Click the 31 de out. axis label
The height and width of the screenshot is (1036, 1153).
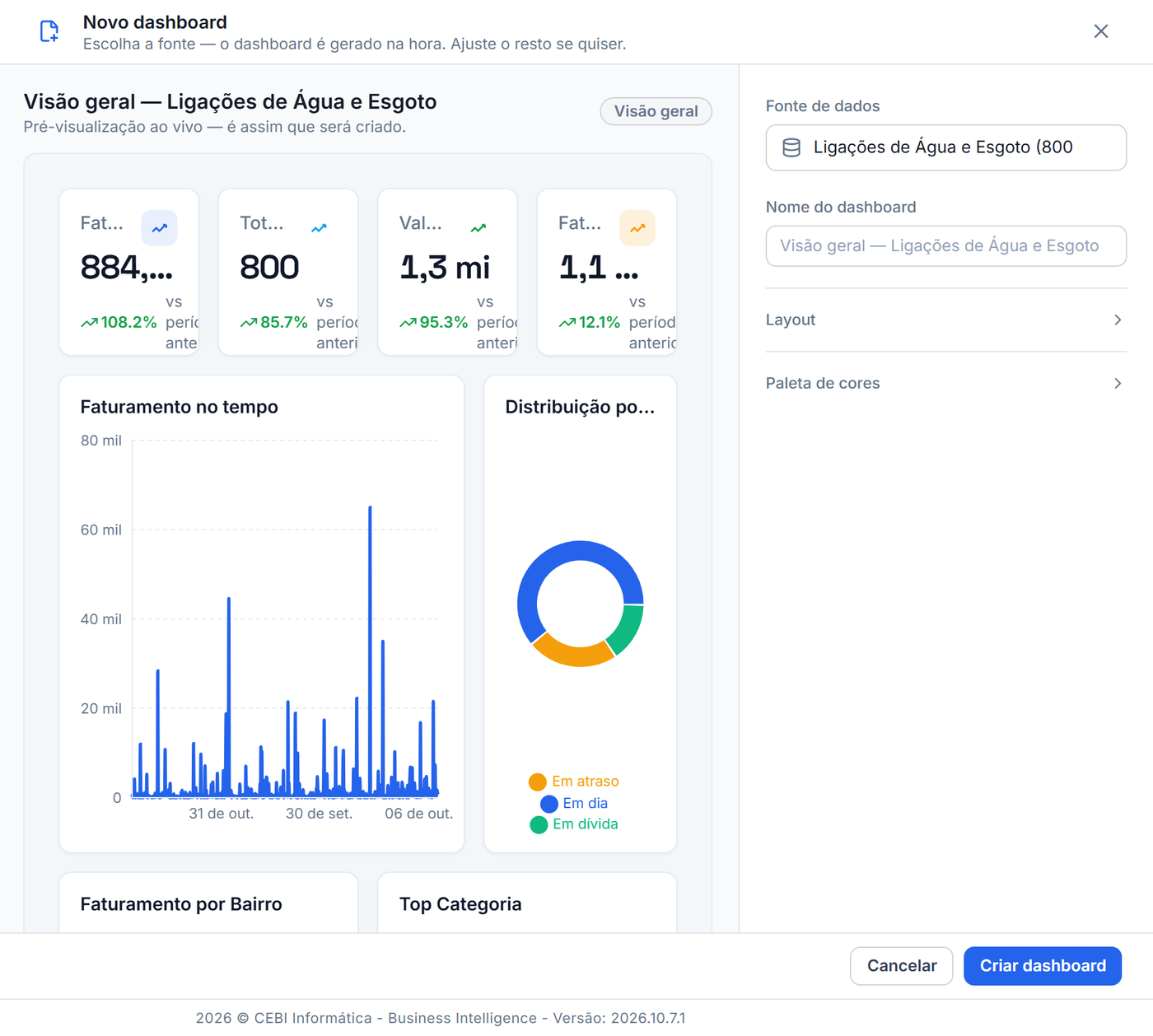click(x=222, y=814)
